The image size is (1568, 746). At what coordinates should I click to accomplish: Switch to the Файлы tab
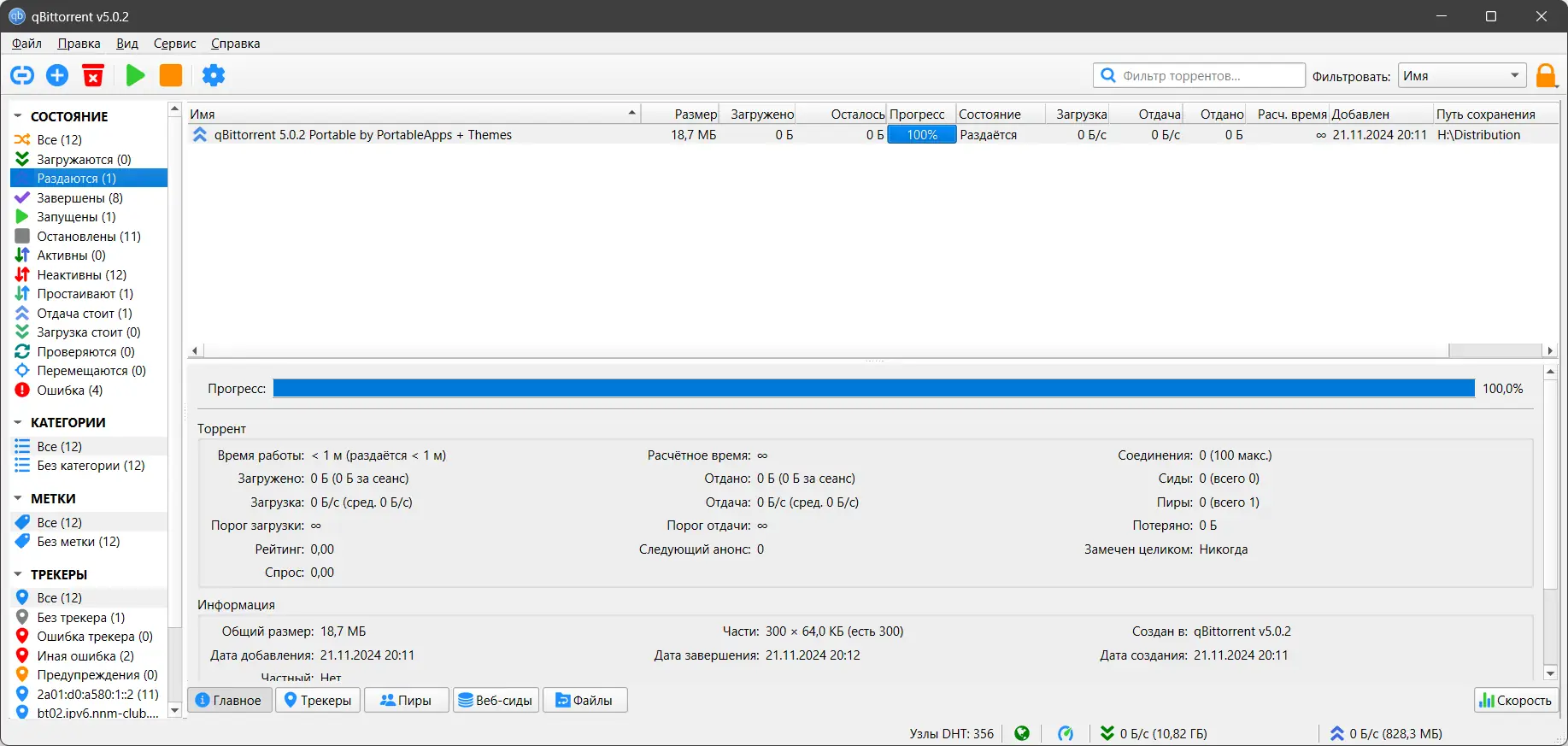[585, 700]
